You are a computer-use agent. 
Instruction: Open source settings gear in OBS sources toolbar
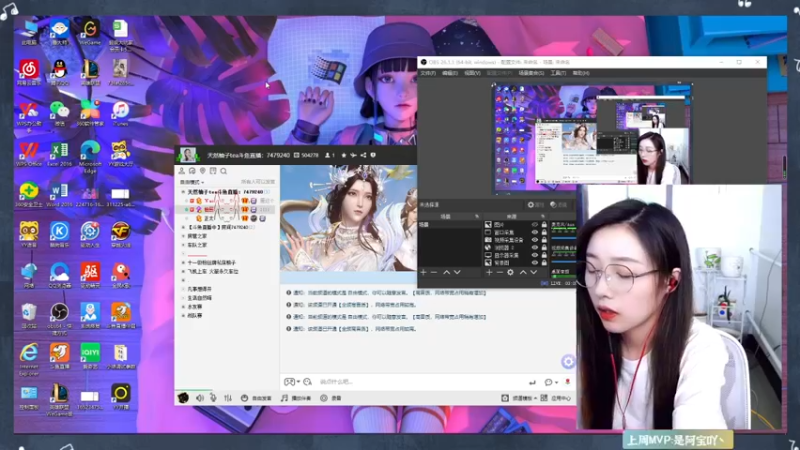pos(510,272)
